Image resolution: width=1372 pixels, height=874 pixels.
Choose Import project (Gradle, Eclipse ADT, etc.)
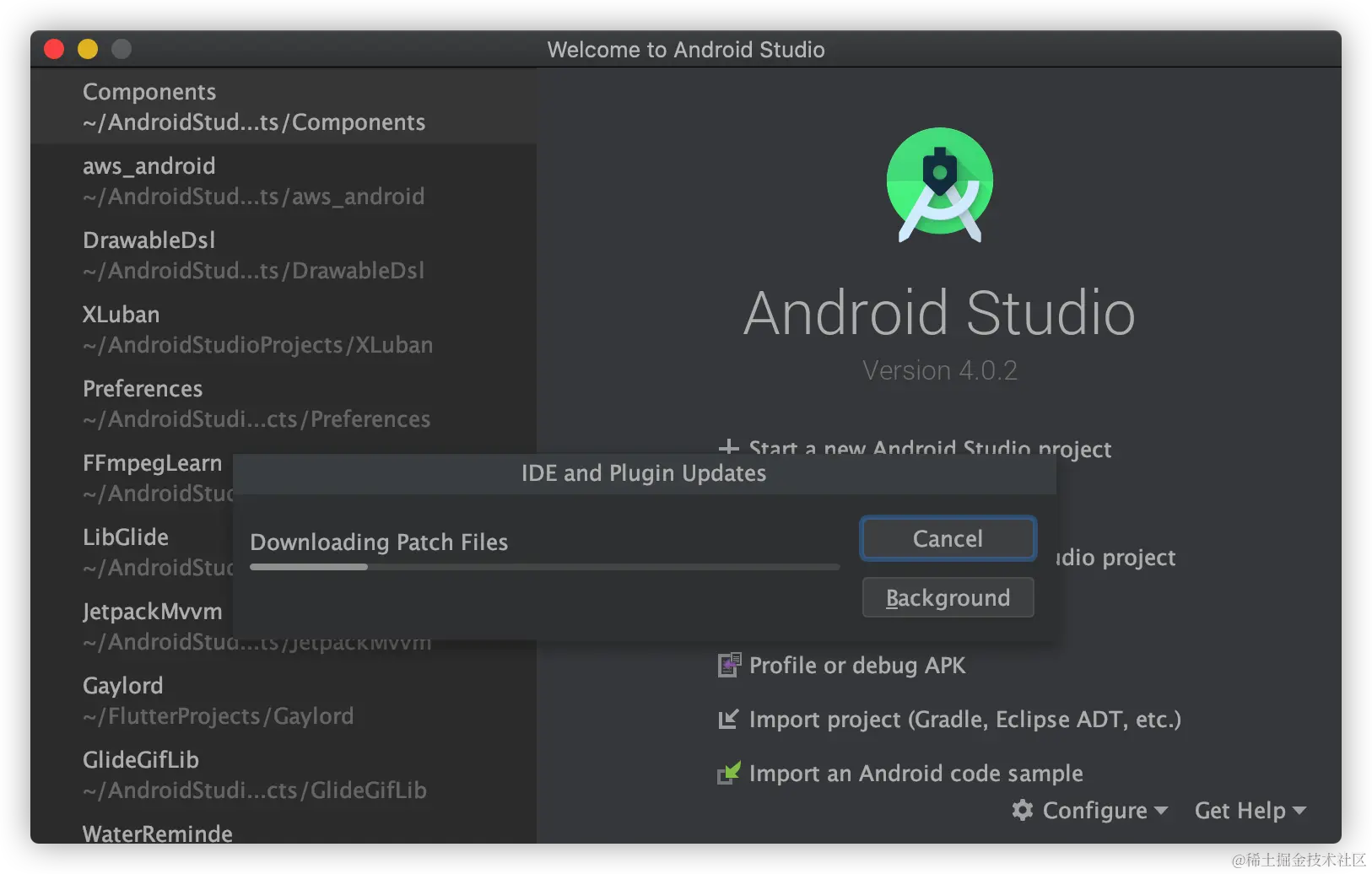pyautogui.click(x=965, y=719)
